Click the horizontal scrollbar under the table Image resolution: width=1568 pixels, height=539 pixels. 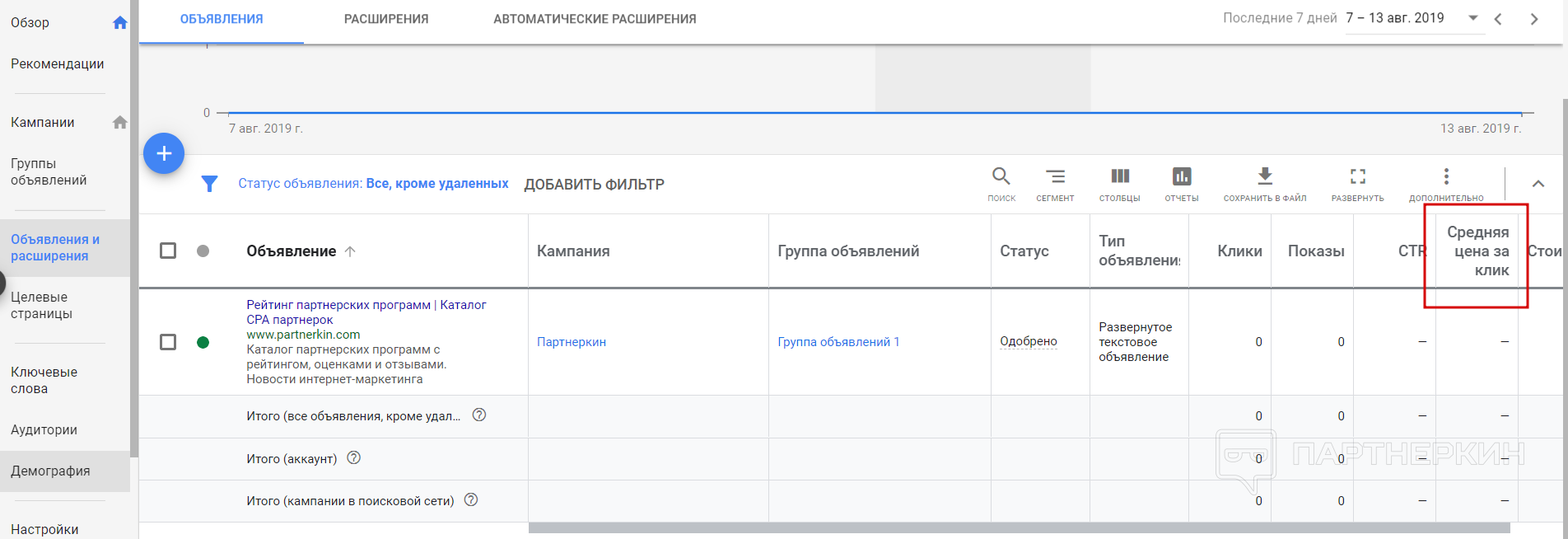click(1019, 528)
